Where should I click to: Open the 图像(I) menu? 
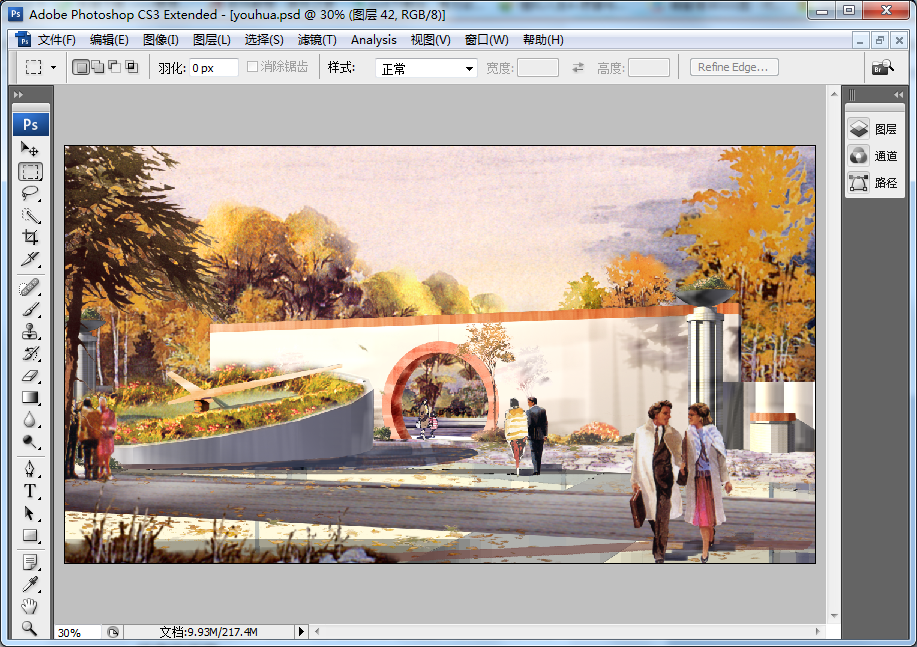(x=161, y=40)
